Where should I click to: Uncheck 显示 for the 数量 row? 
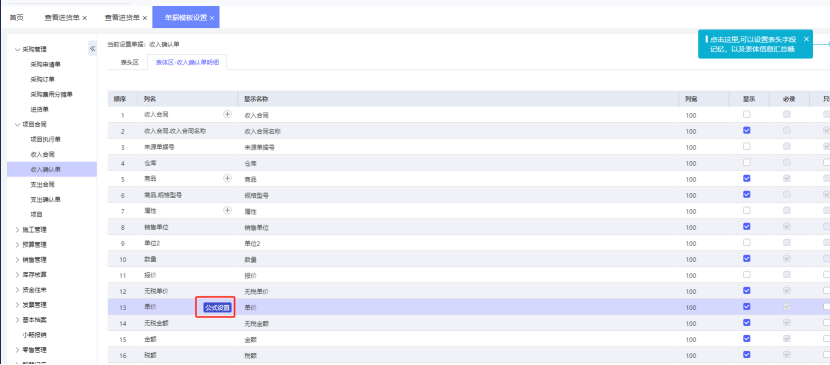pos(746,258)
